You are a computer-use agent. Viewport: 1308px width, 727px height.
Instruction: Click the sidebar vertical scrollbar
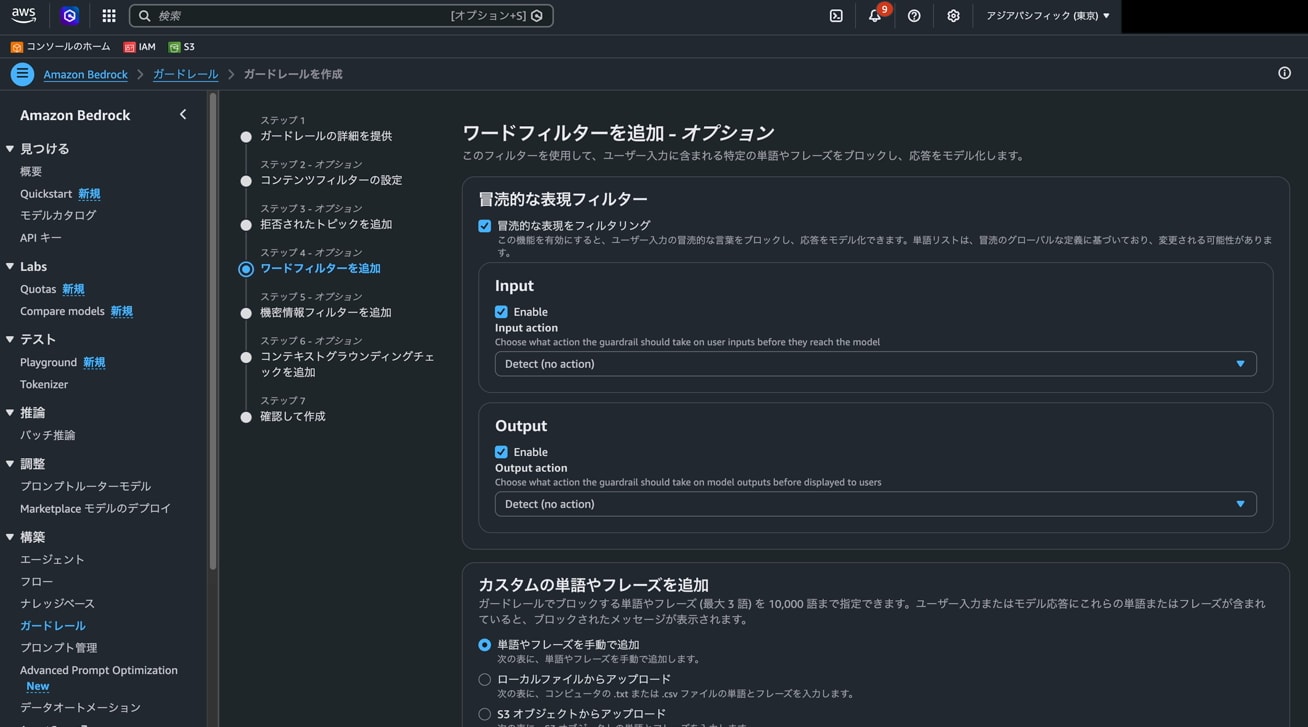click(x=212, y=332)
